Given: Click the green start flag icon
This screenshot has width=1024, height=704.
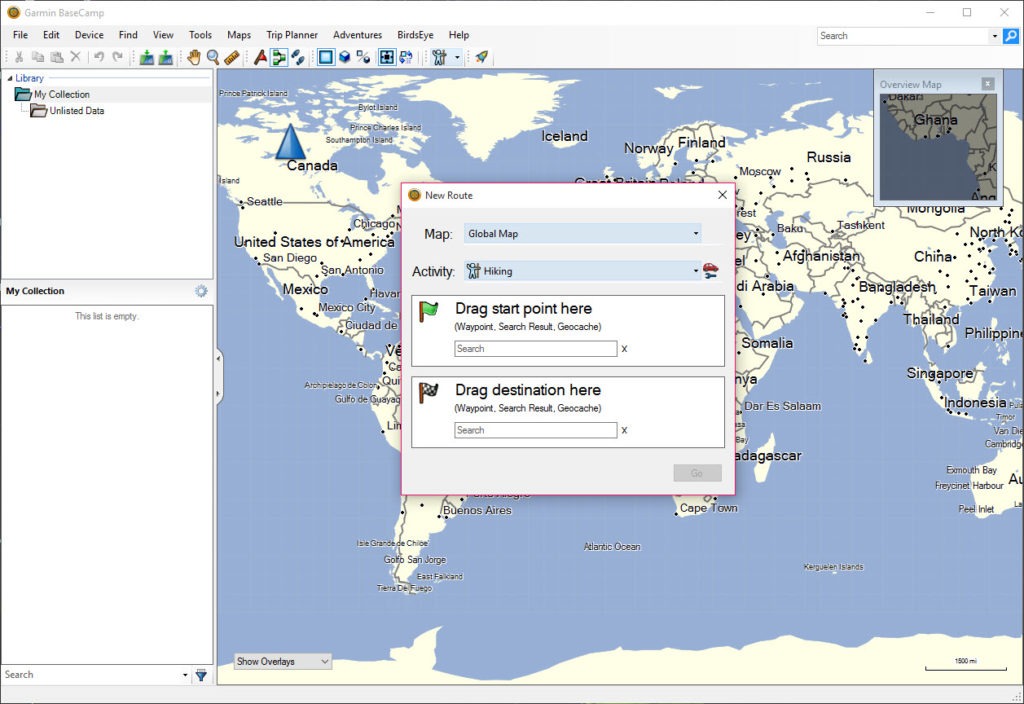Looking at the screenshot, I should pyautogui.click(x=428, y=312).
